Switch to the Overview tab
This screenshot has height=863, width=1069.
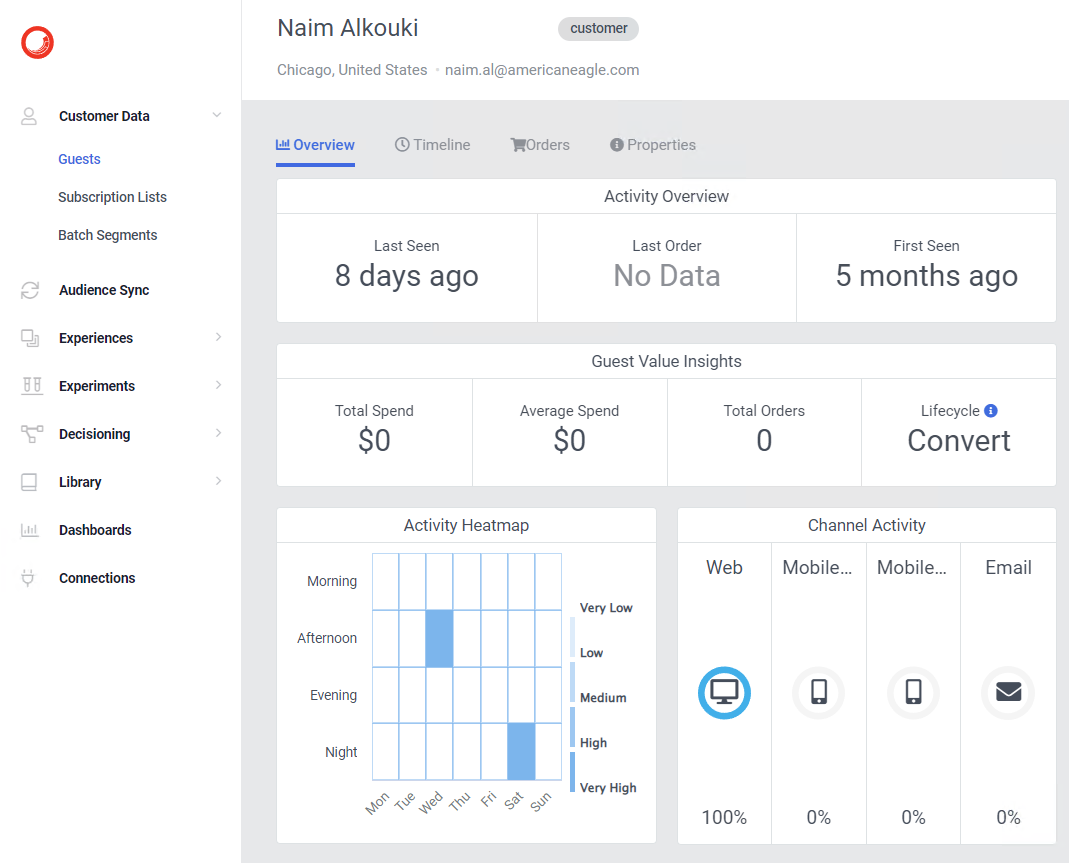click(315, 145)
